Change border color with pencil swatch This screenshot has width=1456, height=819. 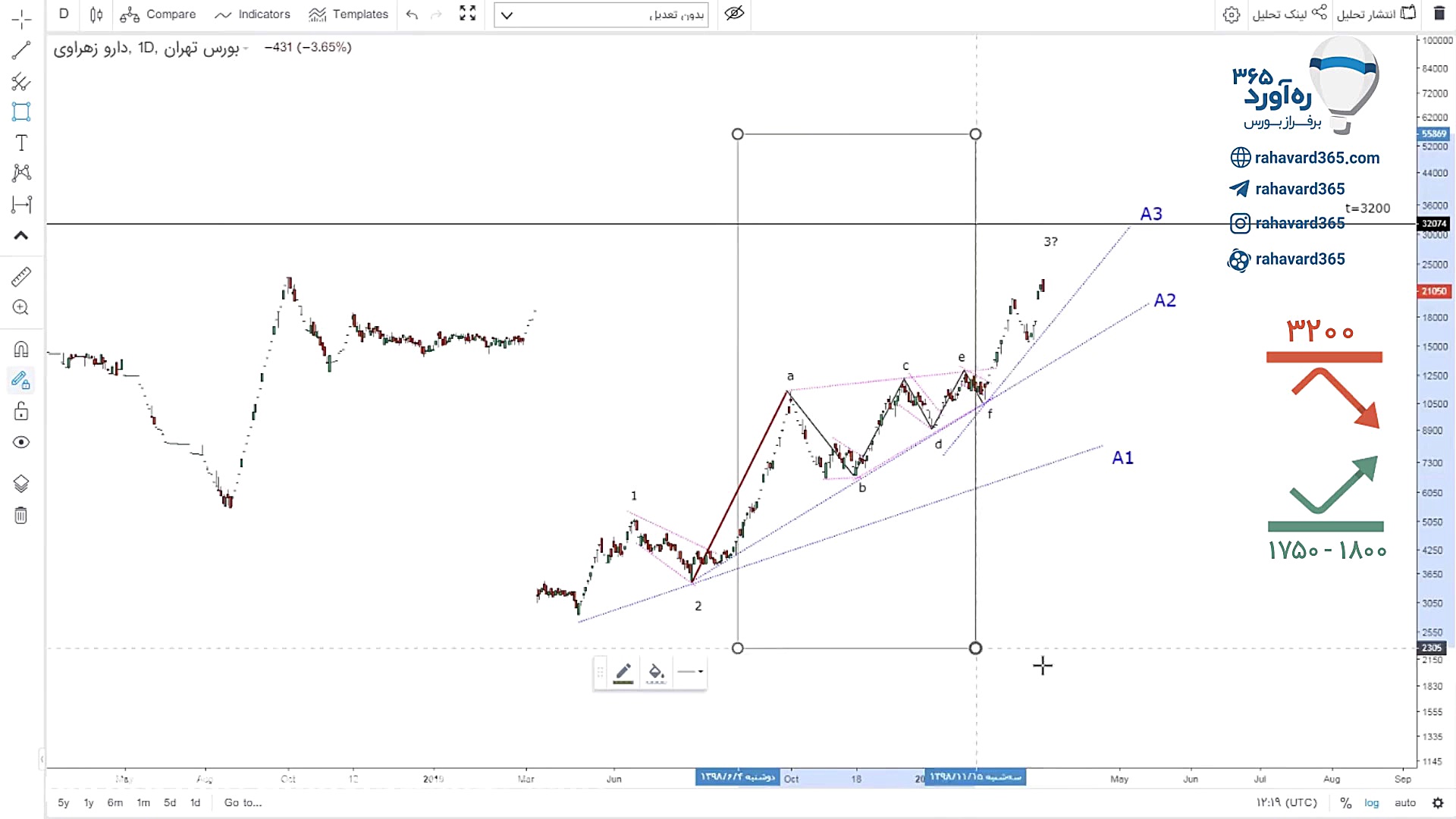pyautogui.click(x=623, y=672)
